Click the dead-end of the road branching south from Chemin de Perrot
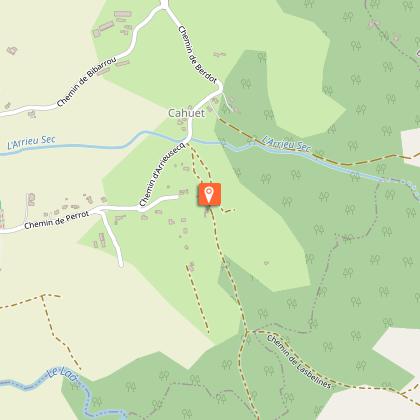Screen dimensions: 420x420 click(121, 265)
